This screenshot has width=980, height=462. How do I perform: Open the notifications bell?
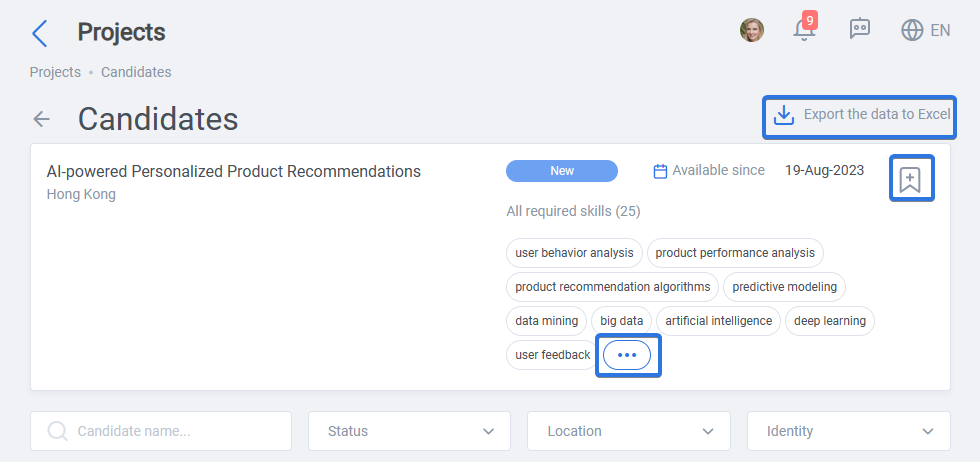(x=805, y=29)
